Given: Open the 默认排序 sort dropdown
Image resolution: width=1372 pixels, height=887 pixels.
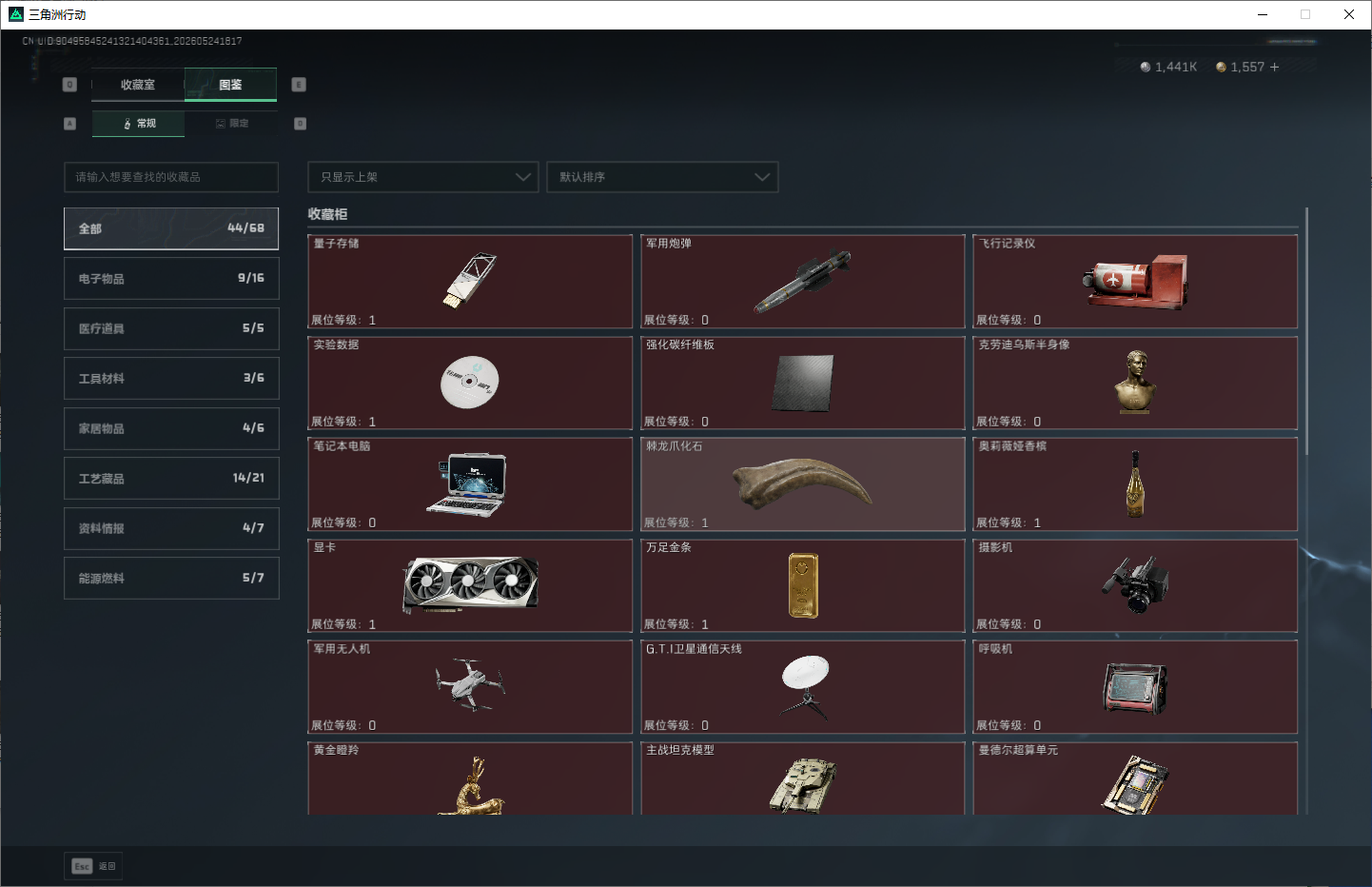Looking at the screenshot, I should click(662, 177).
